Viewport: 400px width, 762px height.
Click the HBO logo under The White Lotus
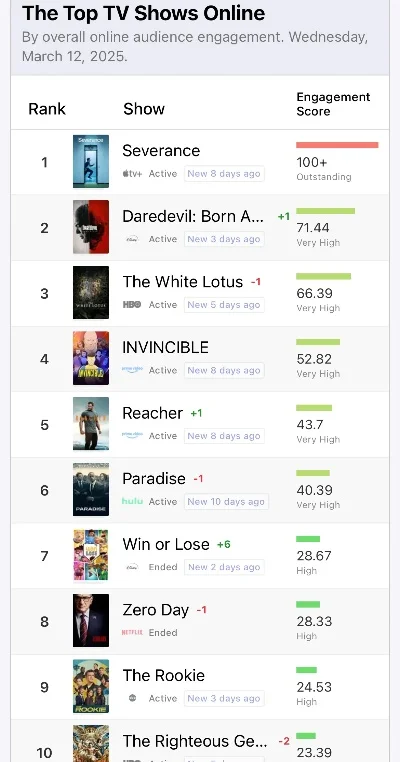pyautogui.click(x=132, y=305)
